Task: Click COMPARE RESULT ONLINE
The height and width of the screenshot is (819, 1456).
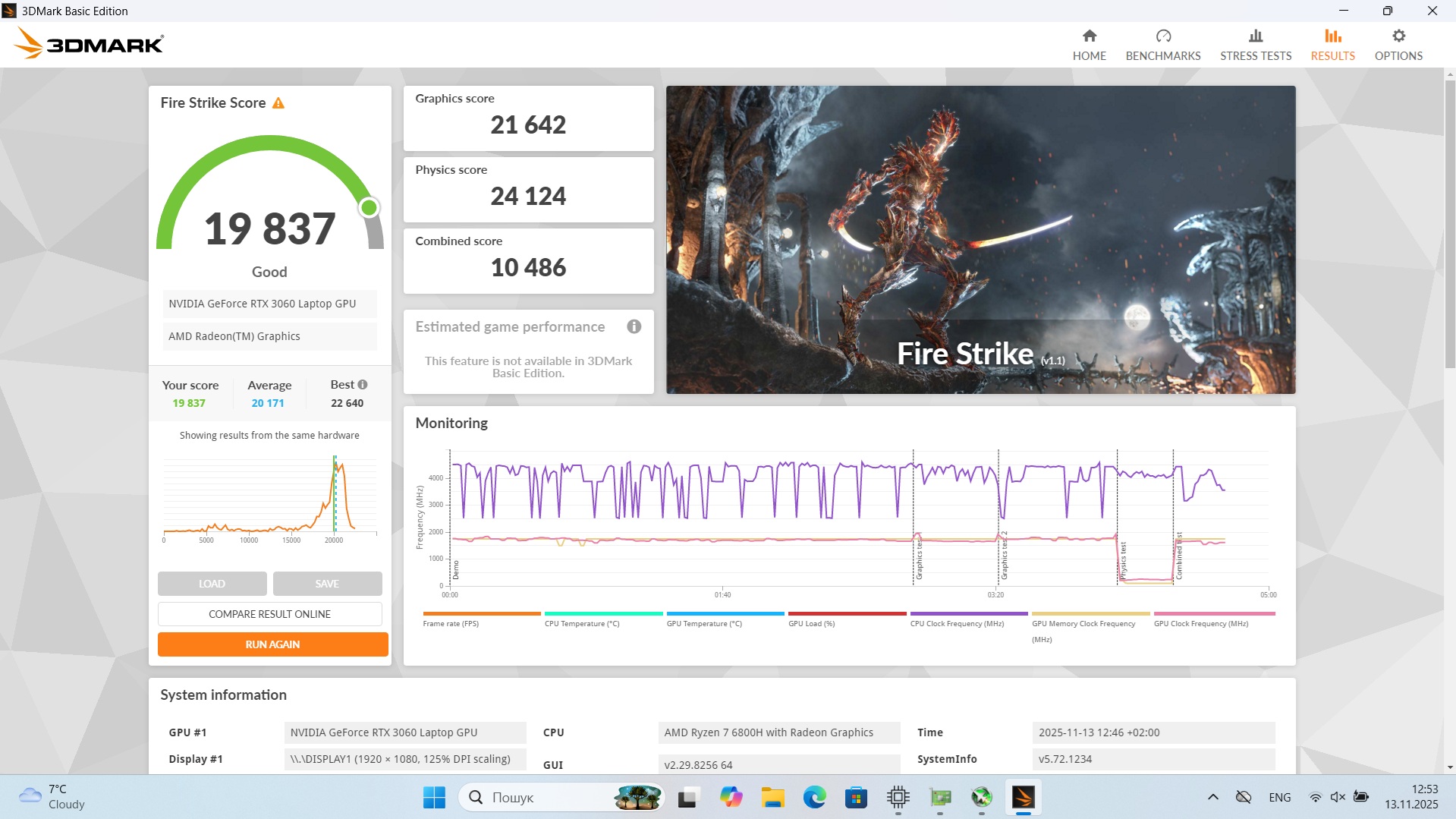Action: coord(269,613)
